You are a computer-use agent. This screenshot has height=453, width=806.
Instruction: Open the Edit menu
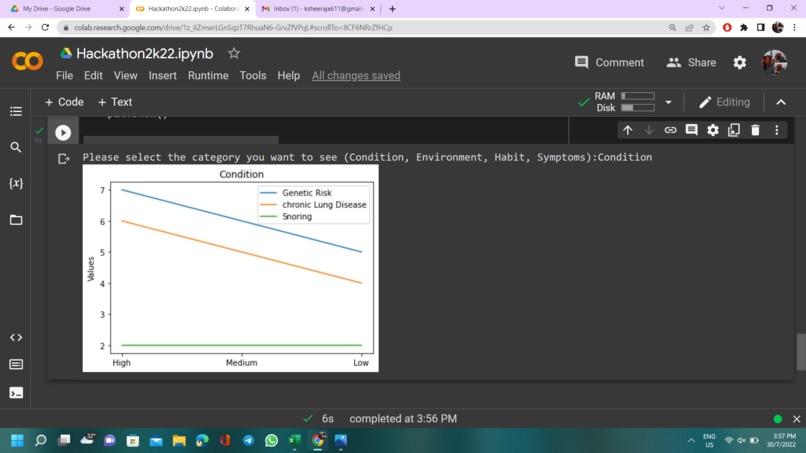pyautogui.click(x=93, y=76)
